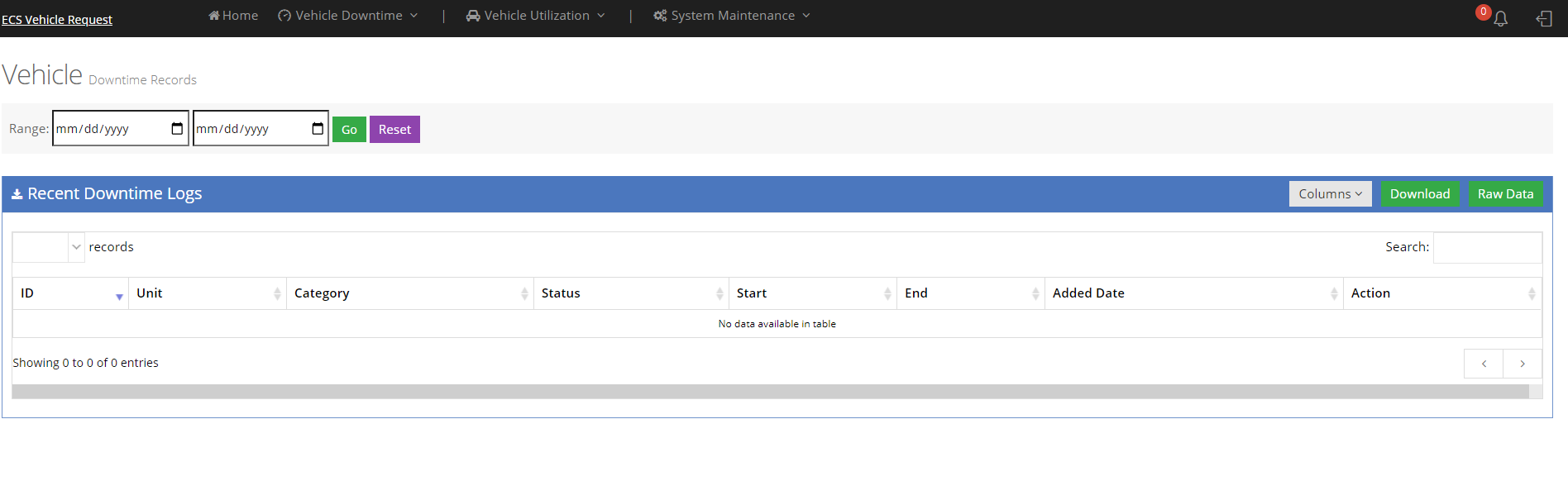Click the logout icon in top bar
1568x500 pixels.
(x=1544, y=18)
